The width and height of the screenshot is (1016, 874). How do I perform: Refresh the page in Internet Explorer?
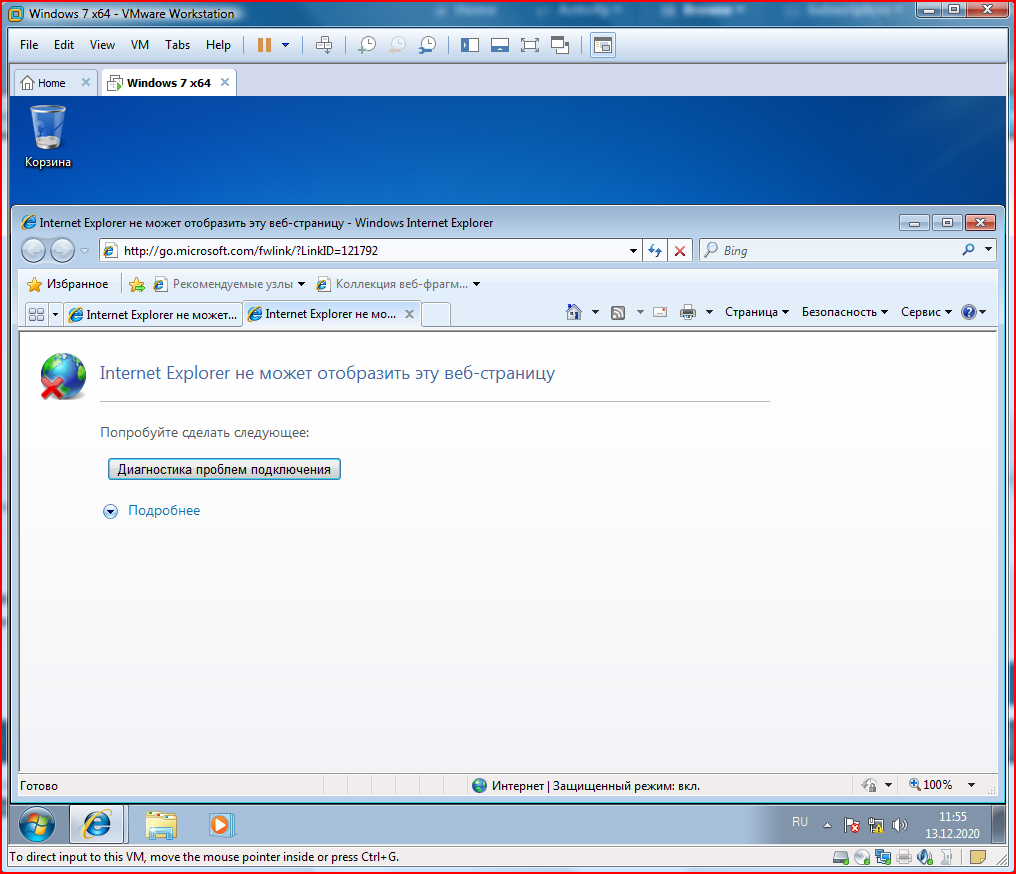tap(655, 251)
